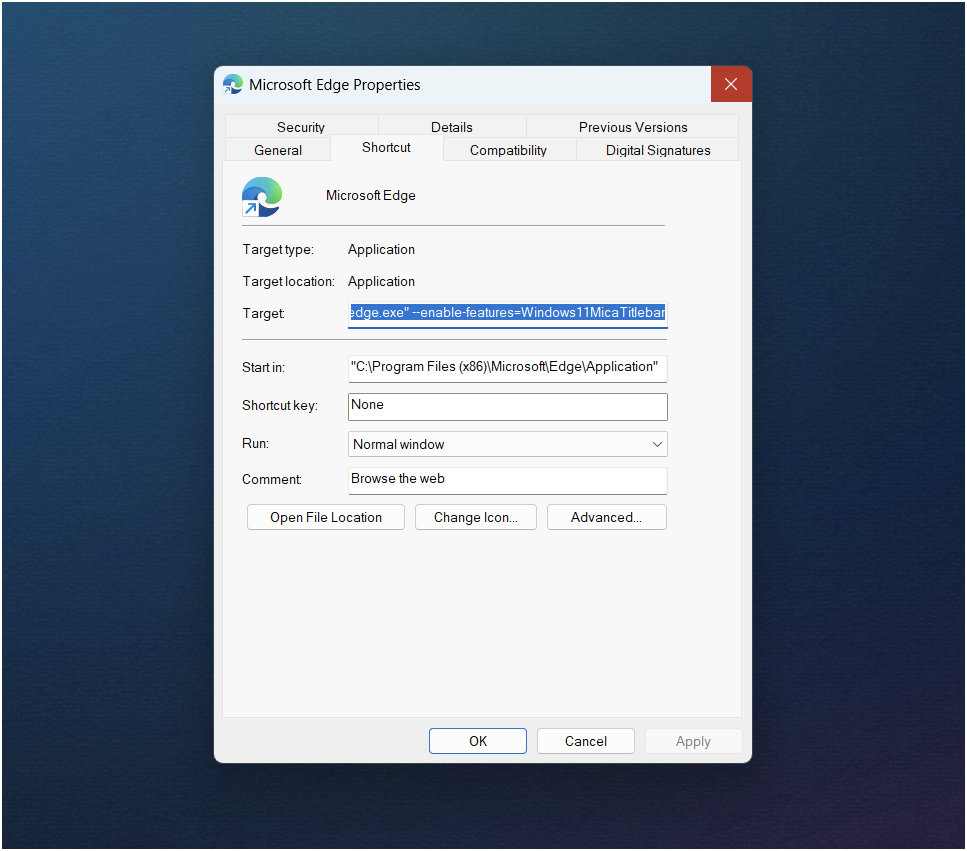The height and width of the screenshot is (851, 967).
Task: Open the Previous Versions tab
Action: tap(633, 126)
